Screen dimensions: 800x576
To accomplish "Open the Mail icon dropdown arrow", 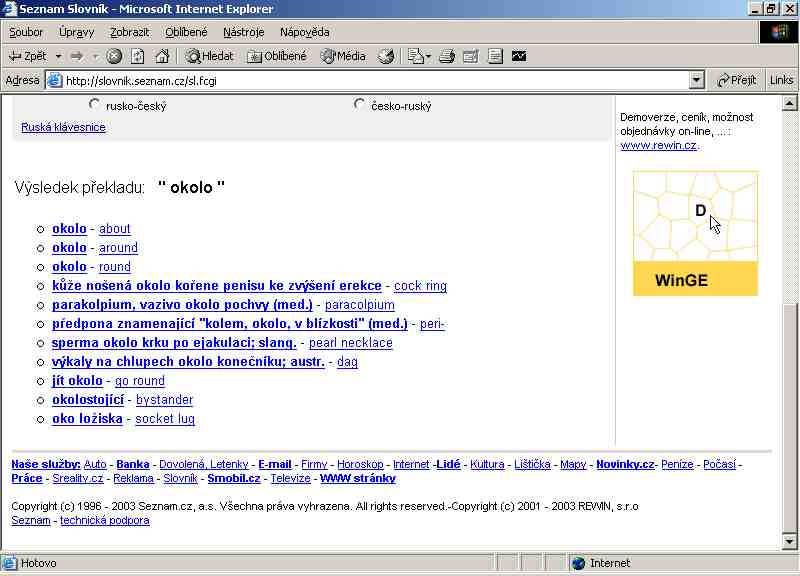I will click(x=428, y=56).
